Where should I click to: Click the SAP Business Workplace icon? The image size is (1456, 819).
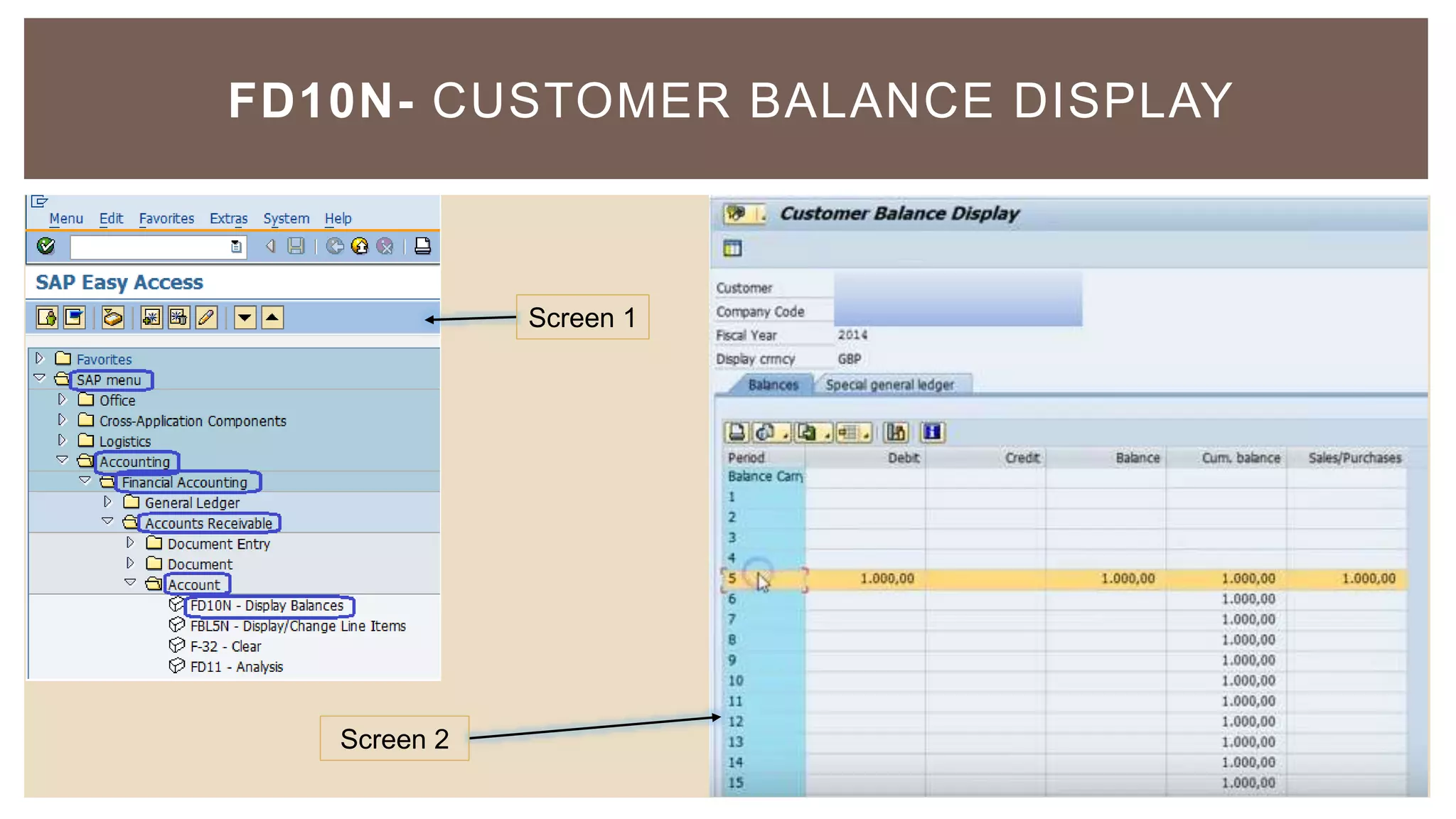click(113, 317)
